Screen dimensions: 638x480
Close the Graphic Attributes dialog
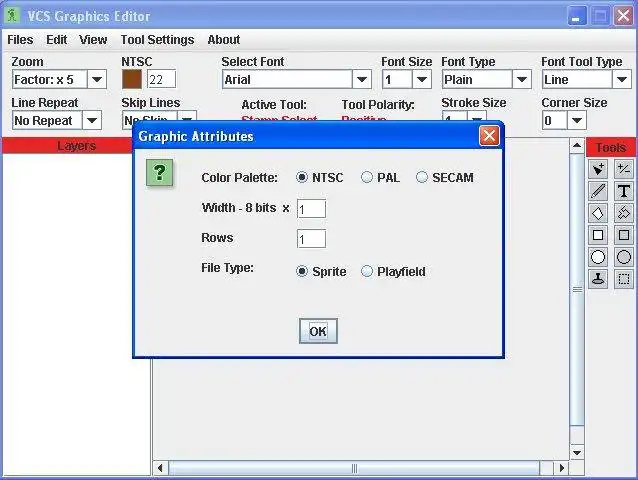click(489, 136)
